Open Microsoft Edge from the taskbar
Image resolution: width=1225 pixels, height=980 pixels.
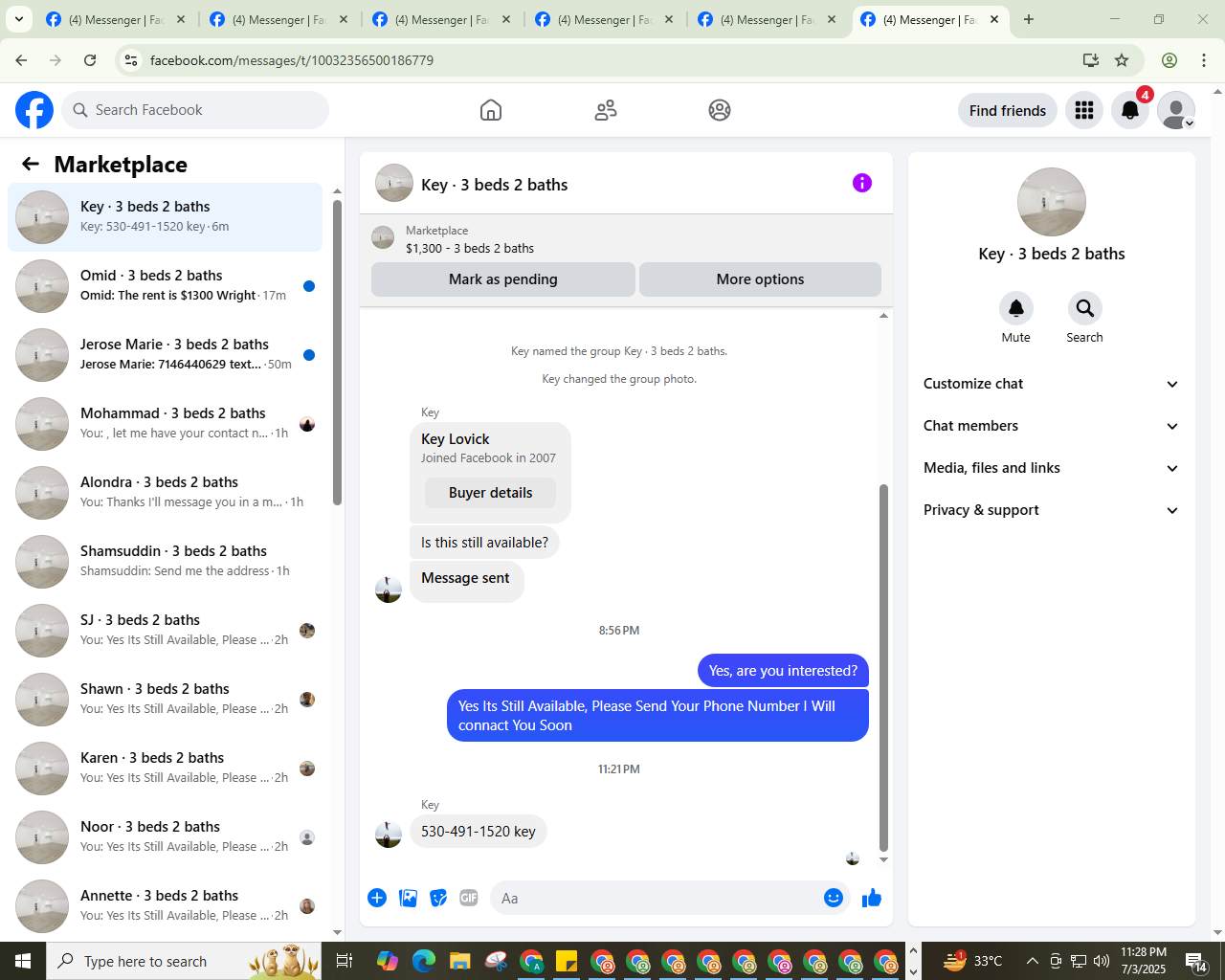[x=424, y=961]
